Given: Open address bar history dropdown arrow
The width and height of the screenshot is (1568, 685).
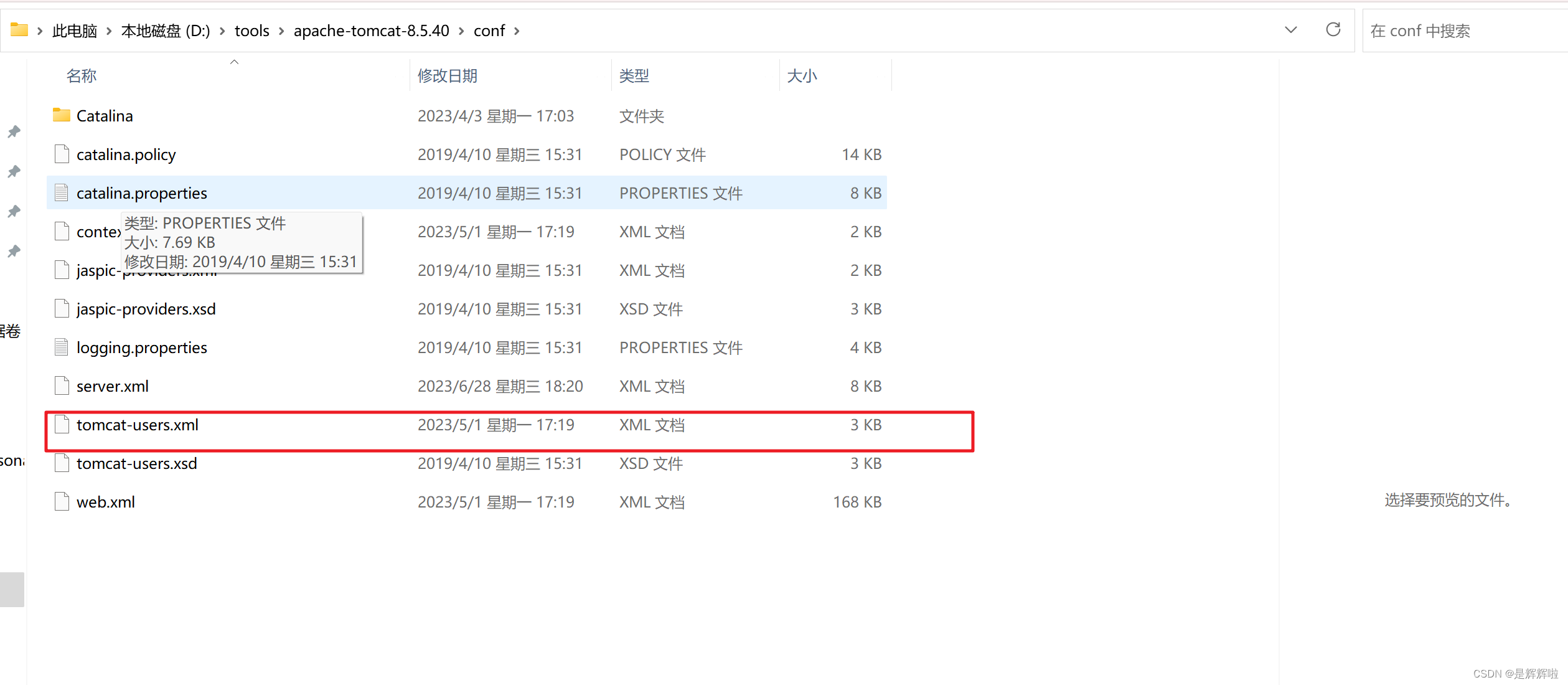Looking at the screenshot, I should 1290,30.
